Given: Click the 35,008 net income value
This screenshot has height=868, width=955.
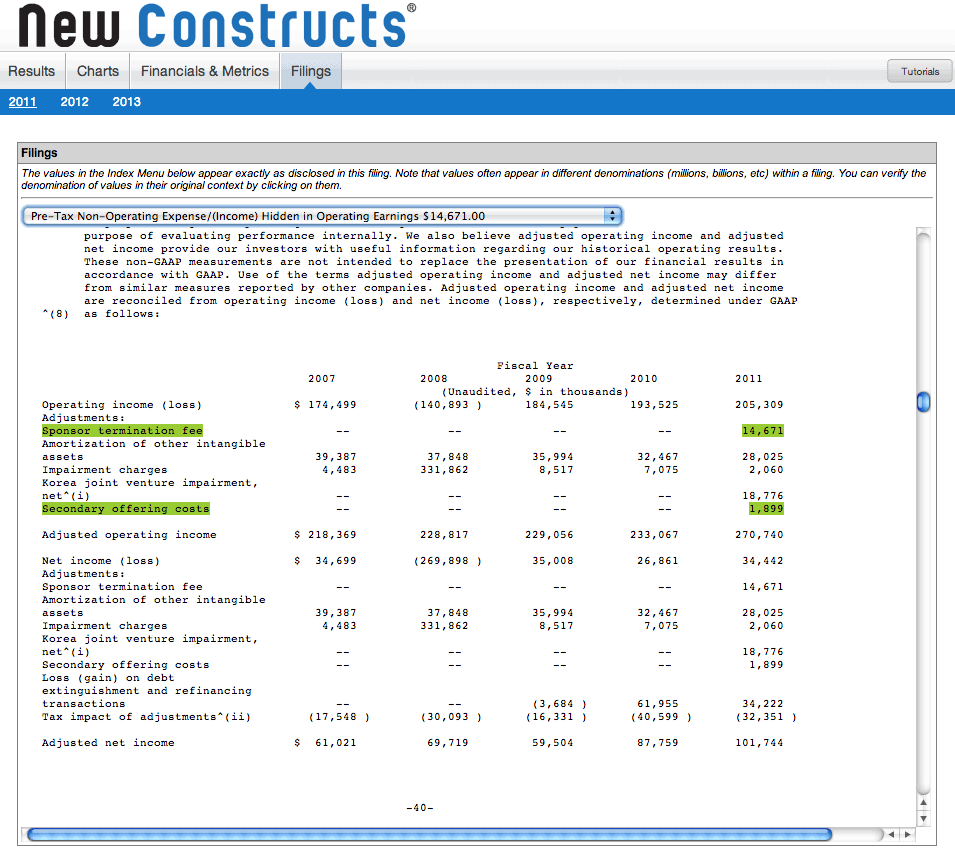Looking at the screenshot, I should [553, 561].
